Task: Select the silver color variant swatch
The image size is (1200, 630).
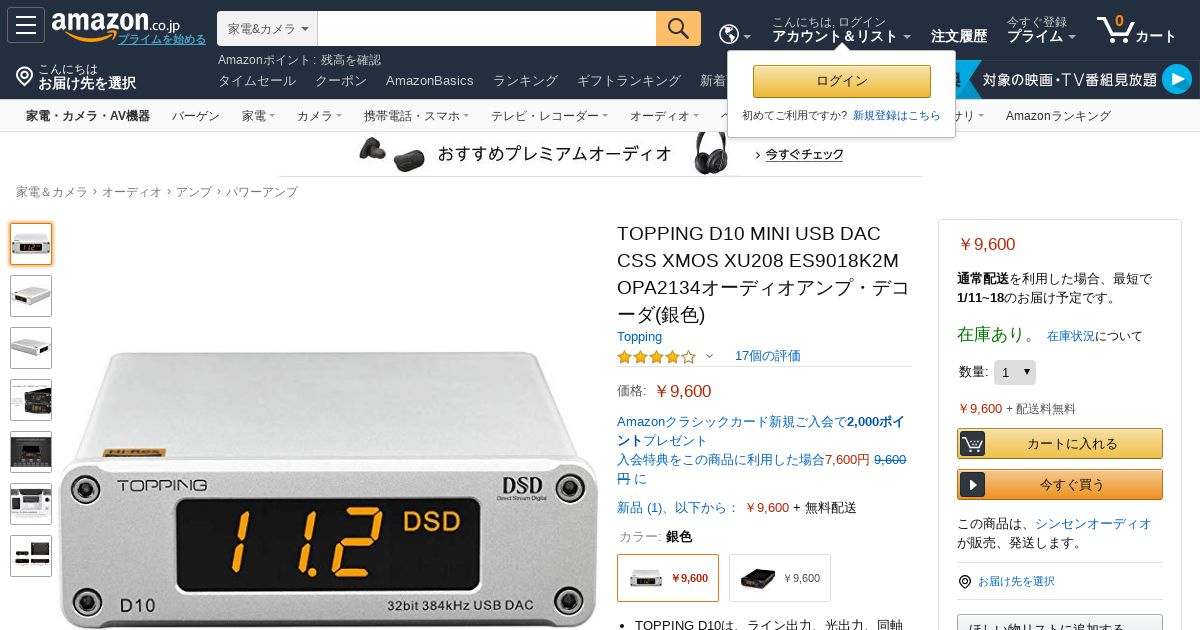Action: coord(668,578)
